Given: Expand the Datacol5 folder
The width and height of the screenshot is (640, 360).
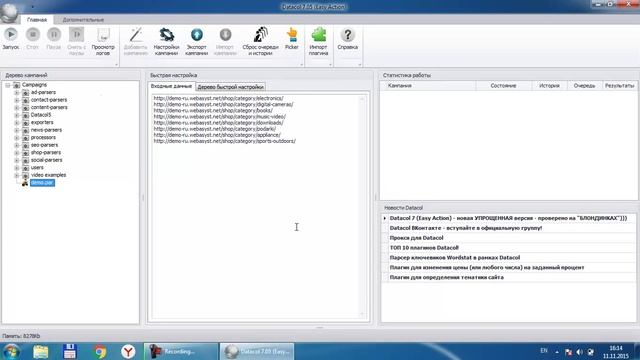Looking at the screenshot, I should (16, 115).
